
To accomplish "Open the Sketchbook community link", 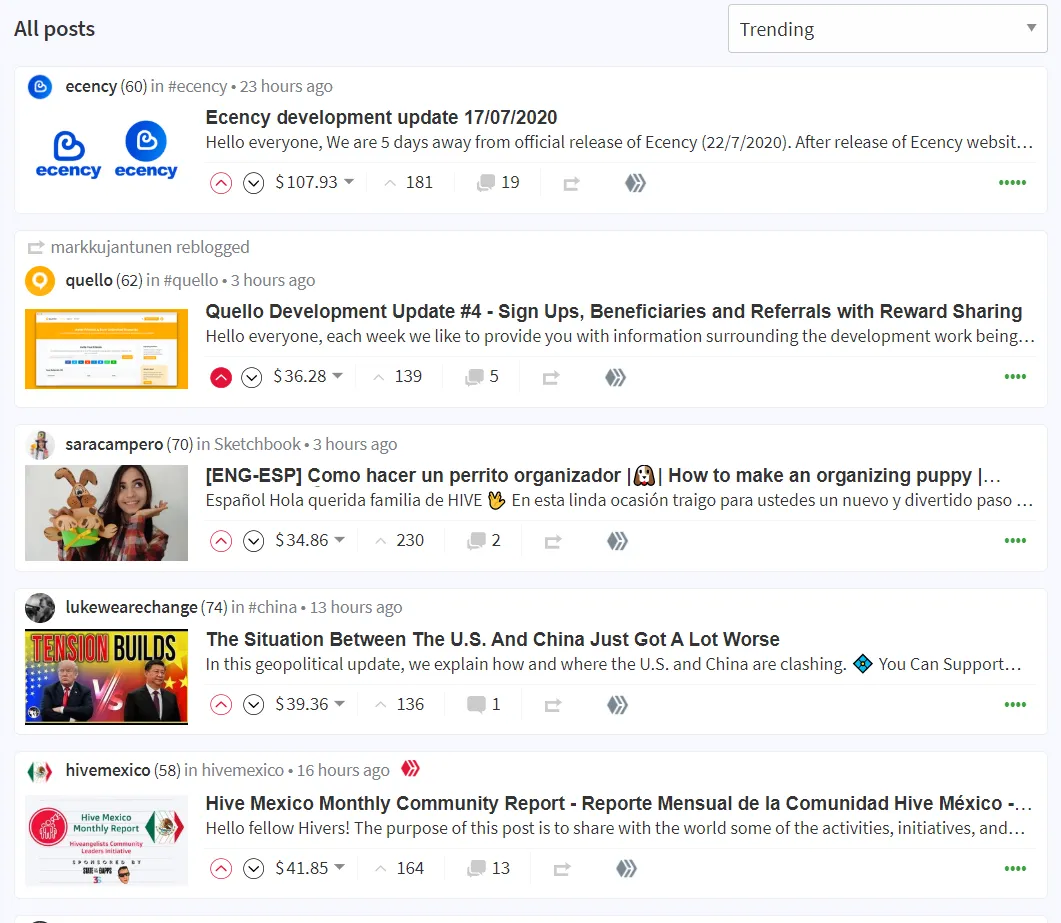I will coord(257,445).
